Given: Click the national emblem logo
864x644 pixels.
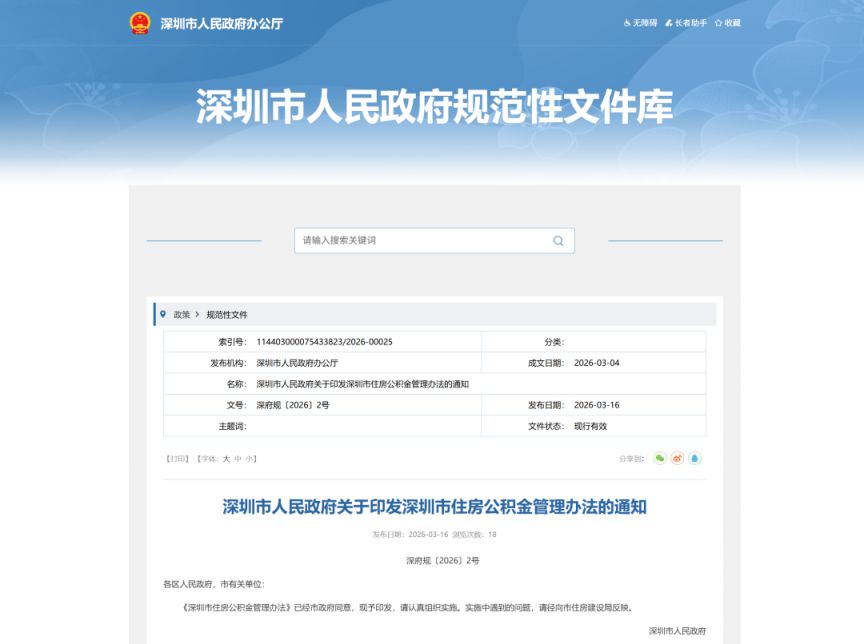Looking at the screenshot, I should [140, 24].
